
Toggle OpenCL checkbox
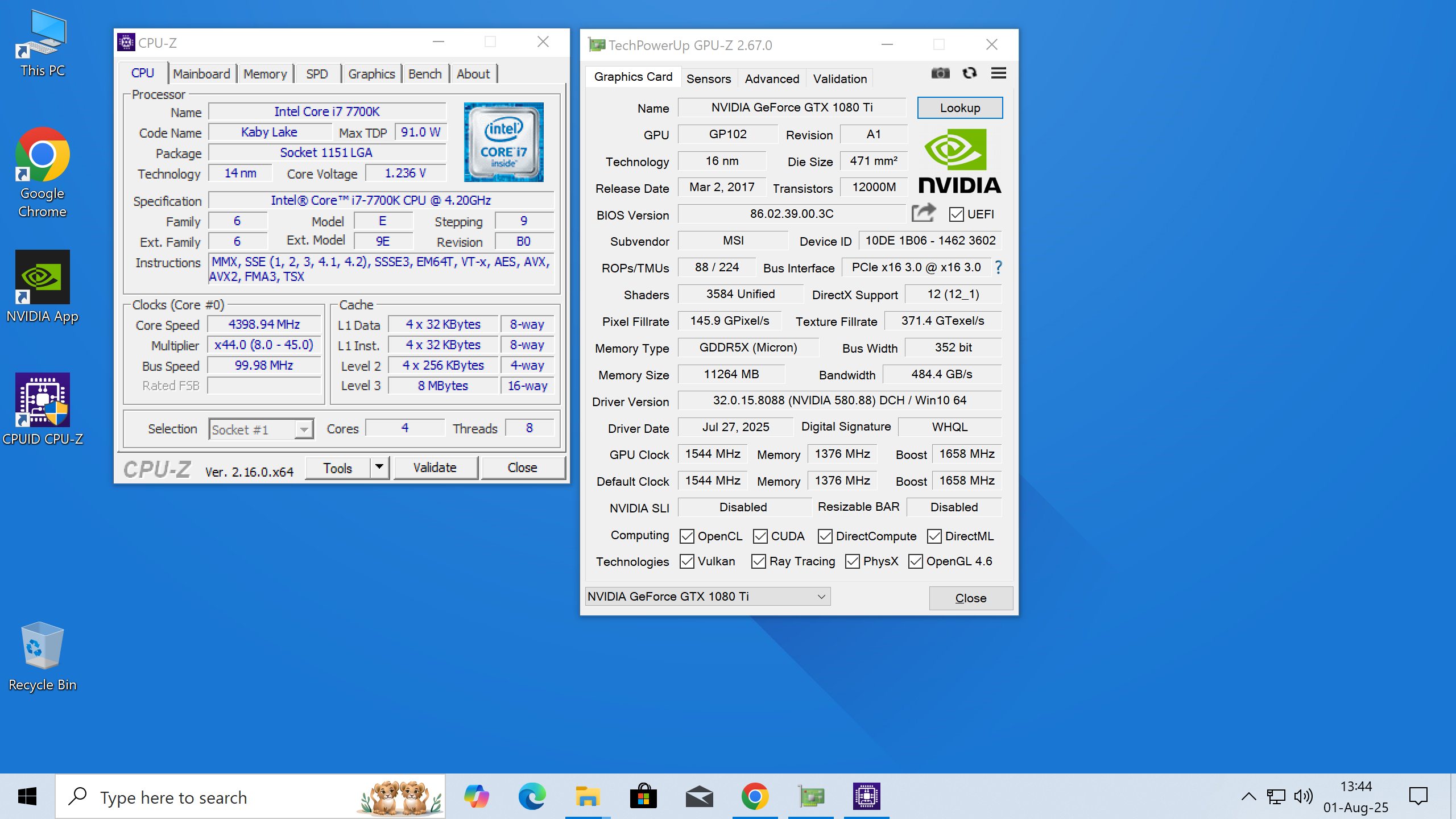[x=687, y=536]
